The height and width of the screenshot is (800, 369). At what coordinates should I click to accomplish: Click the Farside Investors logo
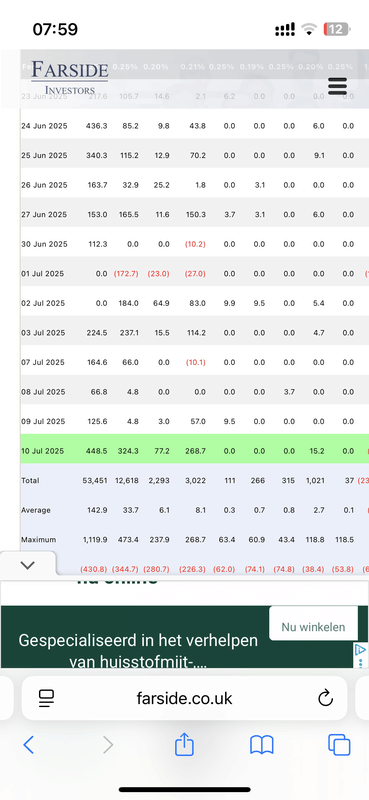pos(69,78)
